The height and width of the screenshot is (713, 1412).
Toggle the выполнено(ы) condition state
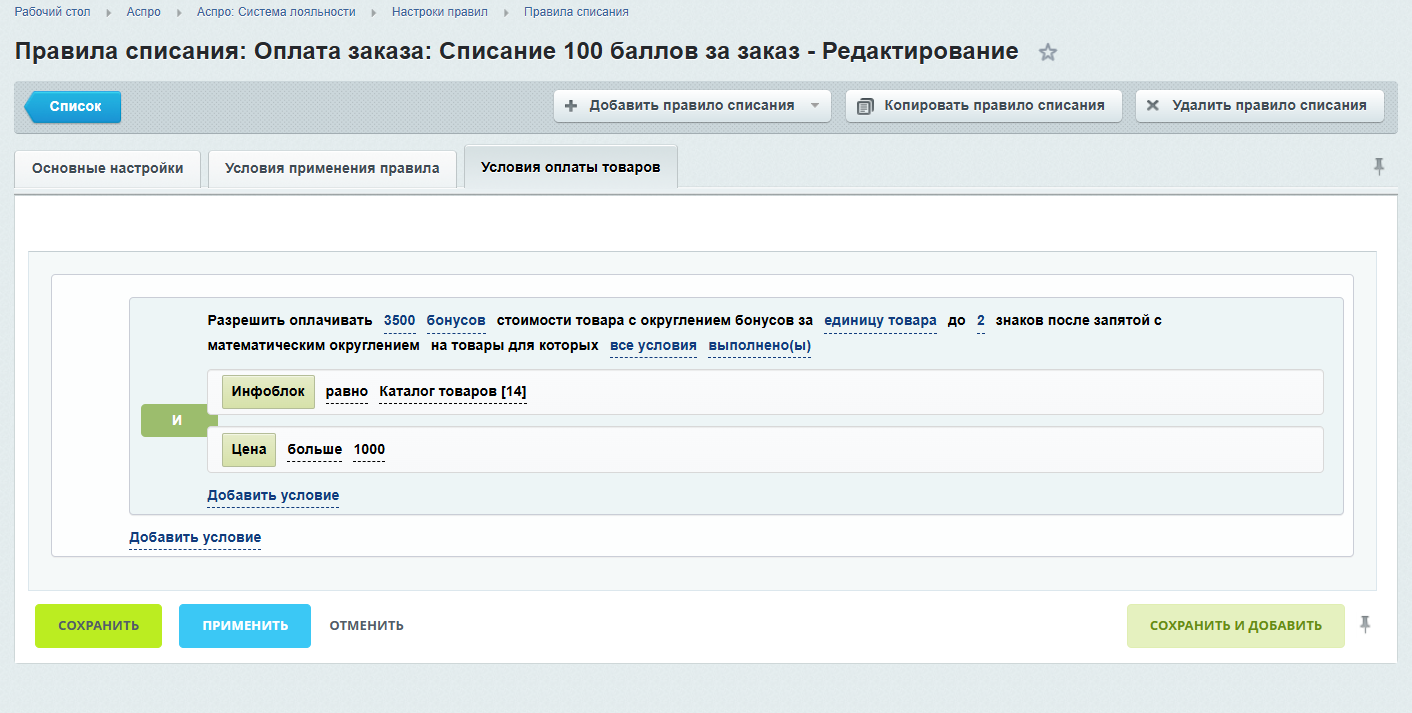coord(759,346)
